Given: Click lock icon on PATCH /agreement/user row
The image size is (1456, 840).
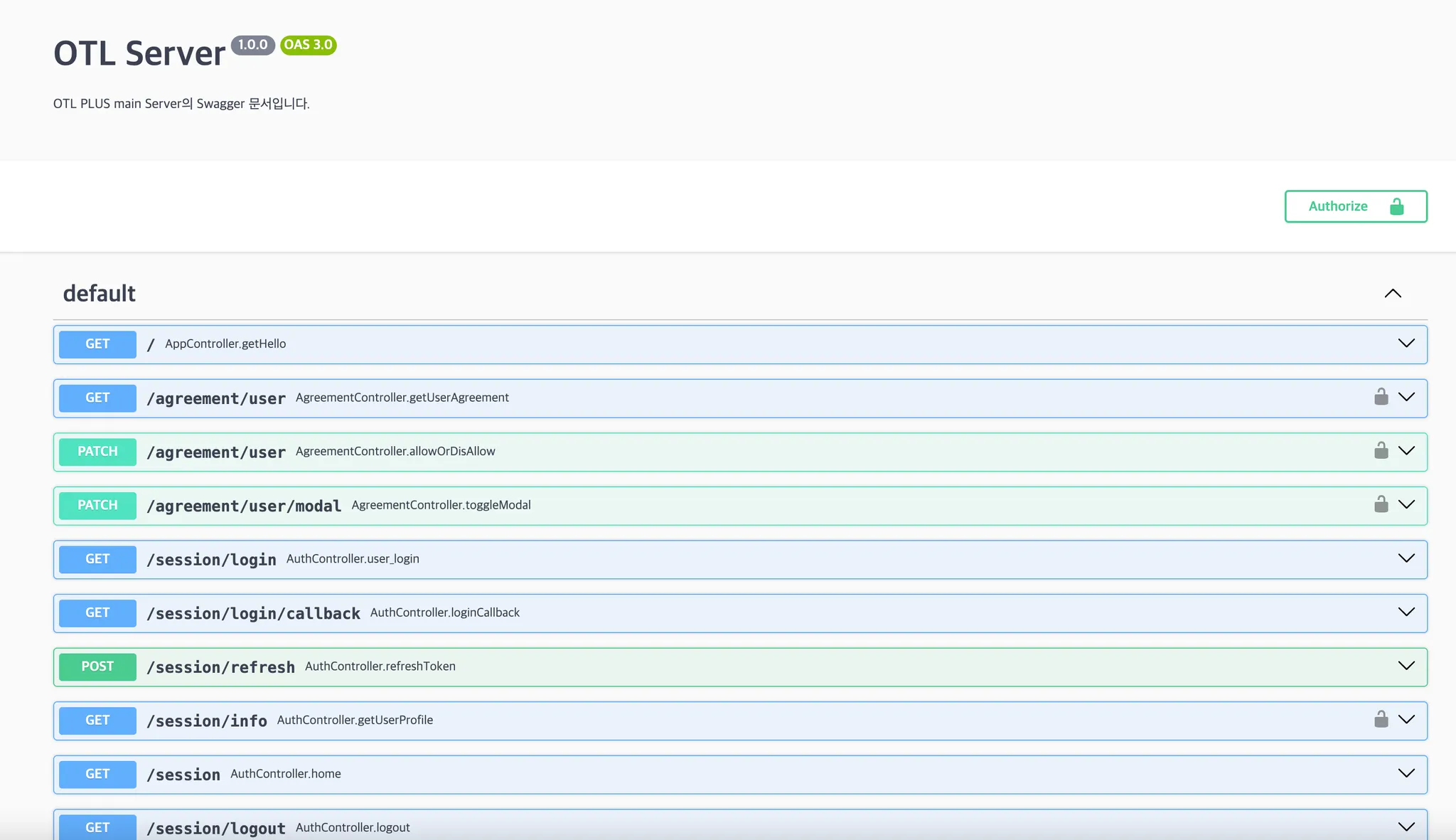Looking at the screenshot, I should (x=1381, y=451).
